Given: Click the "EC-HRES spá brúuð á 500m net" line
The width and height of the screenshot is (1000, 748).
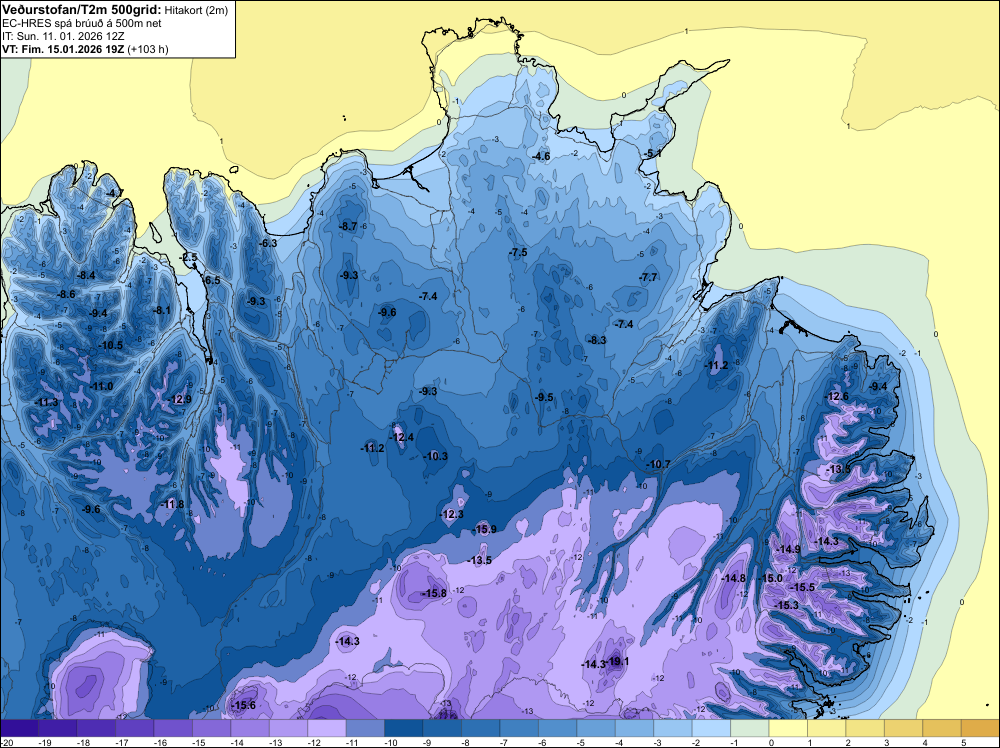Looking at the screenshot, I should (82, 23).
